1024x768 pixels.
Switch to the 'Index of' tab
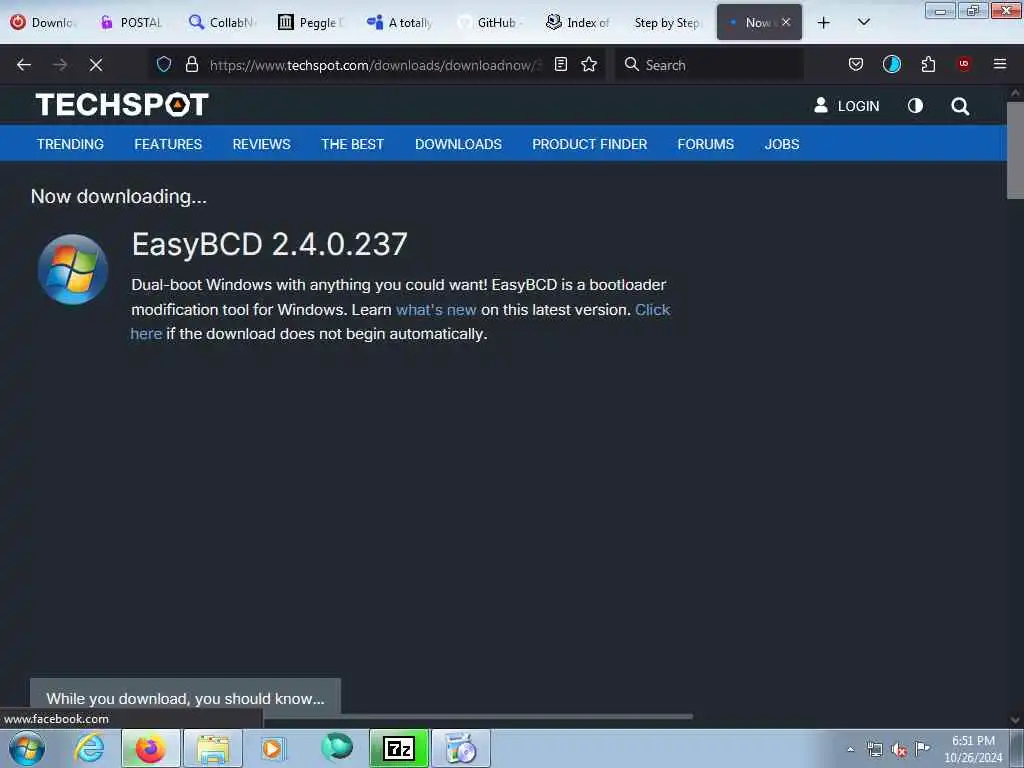tap(577, 22)
